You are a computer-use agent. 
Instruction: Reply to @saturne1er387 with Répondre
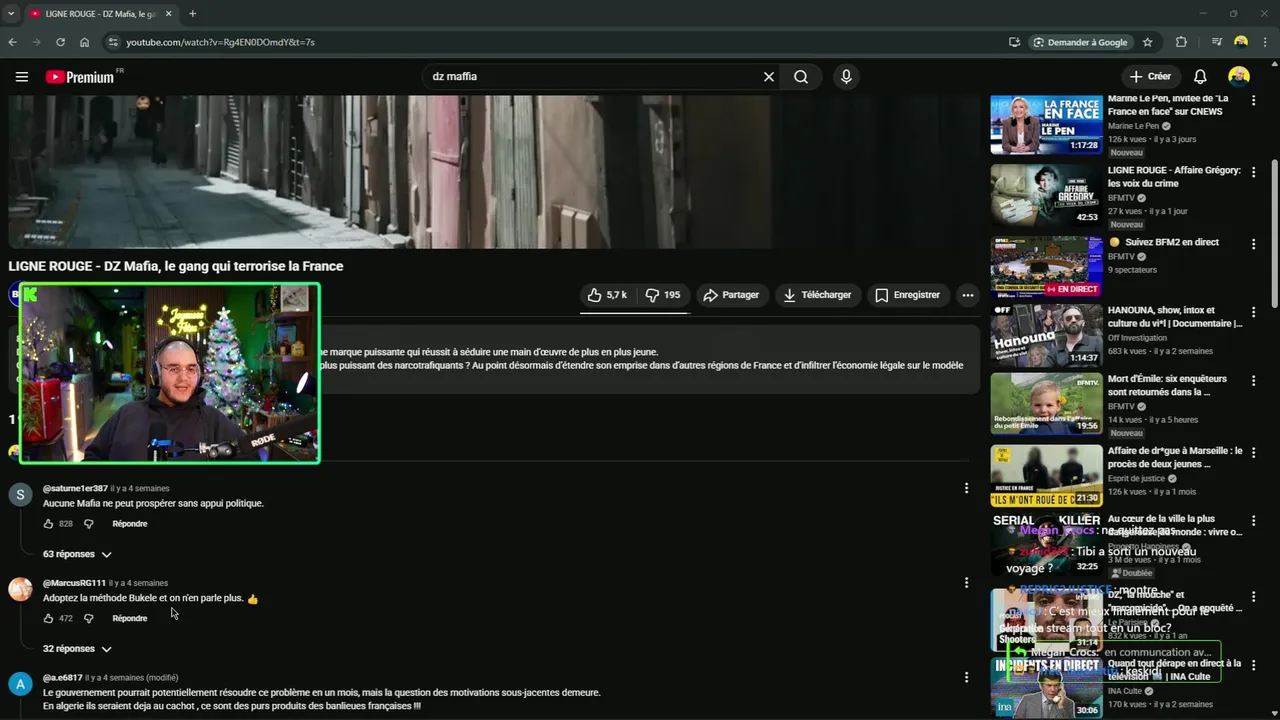[130, 524]
